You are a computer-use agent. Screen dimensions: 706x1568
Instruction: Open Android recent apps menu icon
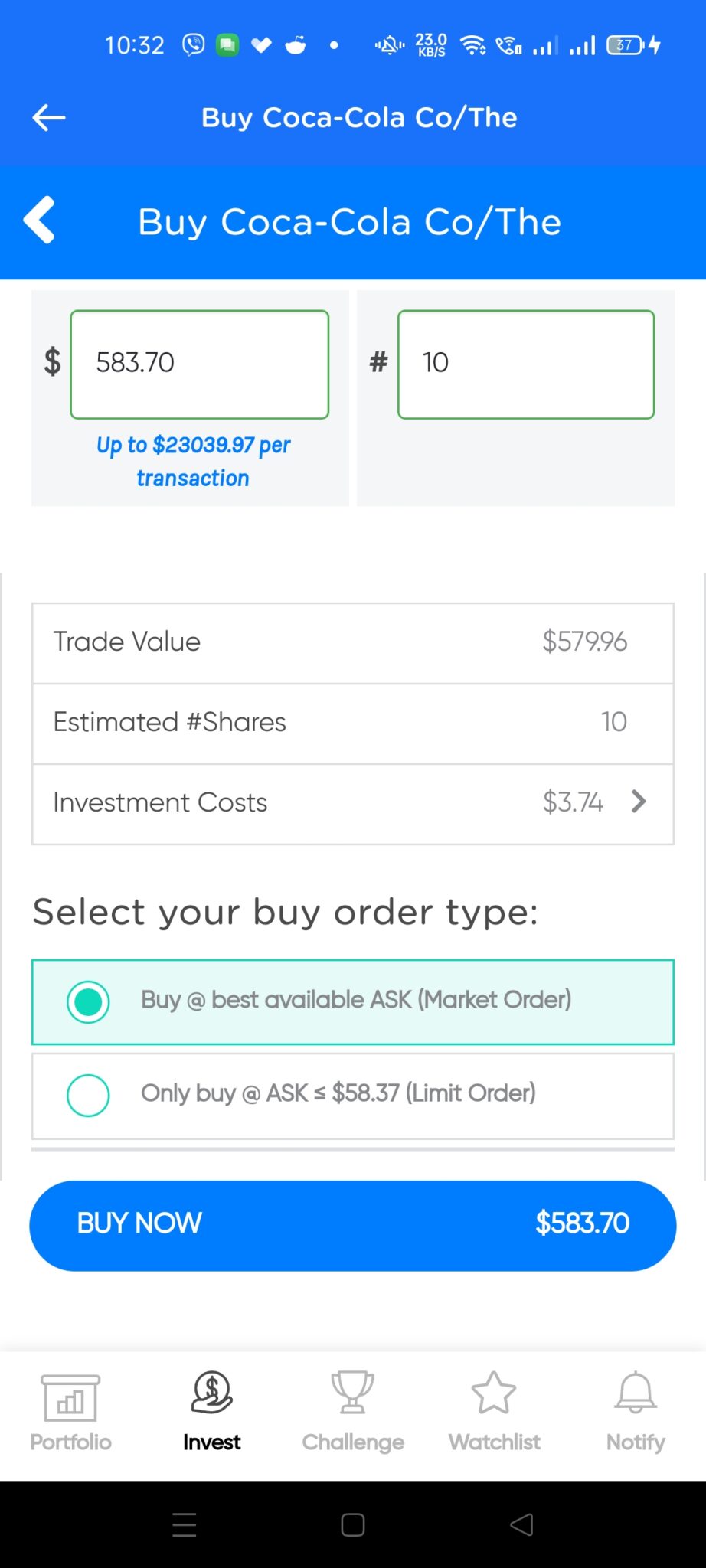tap(184, 1524)
